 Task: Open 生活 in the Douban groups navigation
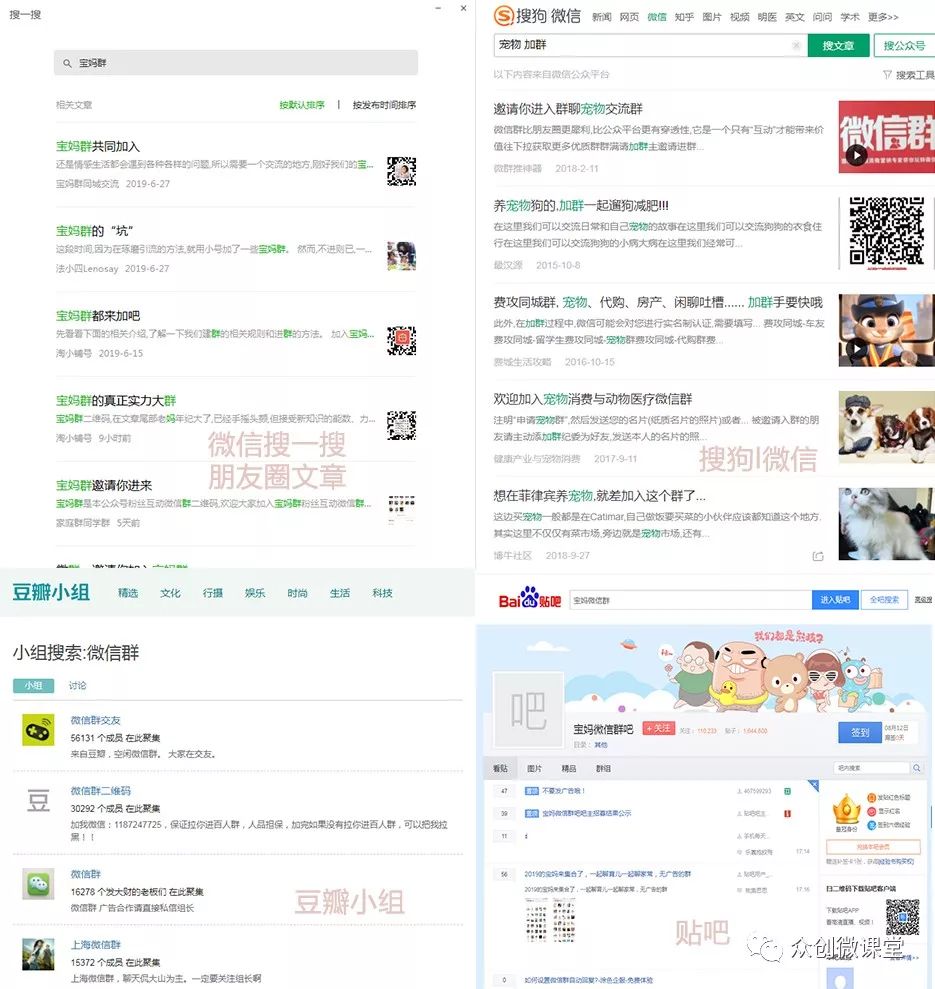pyautogui.click(x=339, y=593)
